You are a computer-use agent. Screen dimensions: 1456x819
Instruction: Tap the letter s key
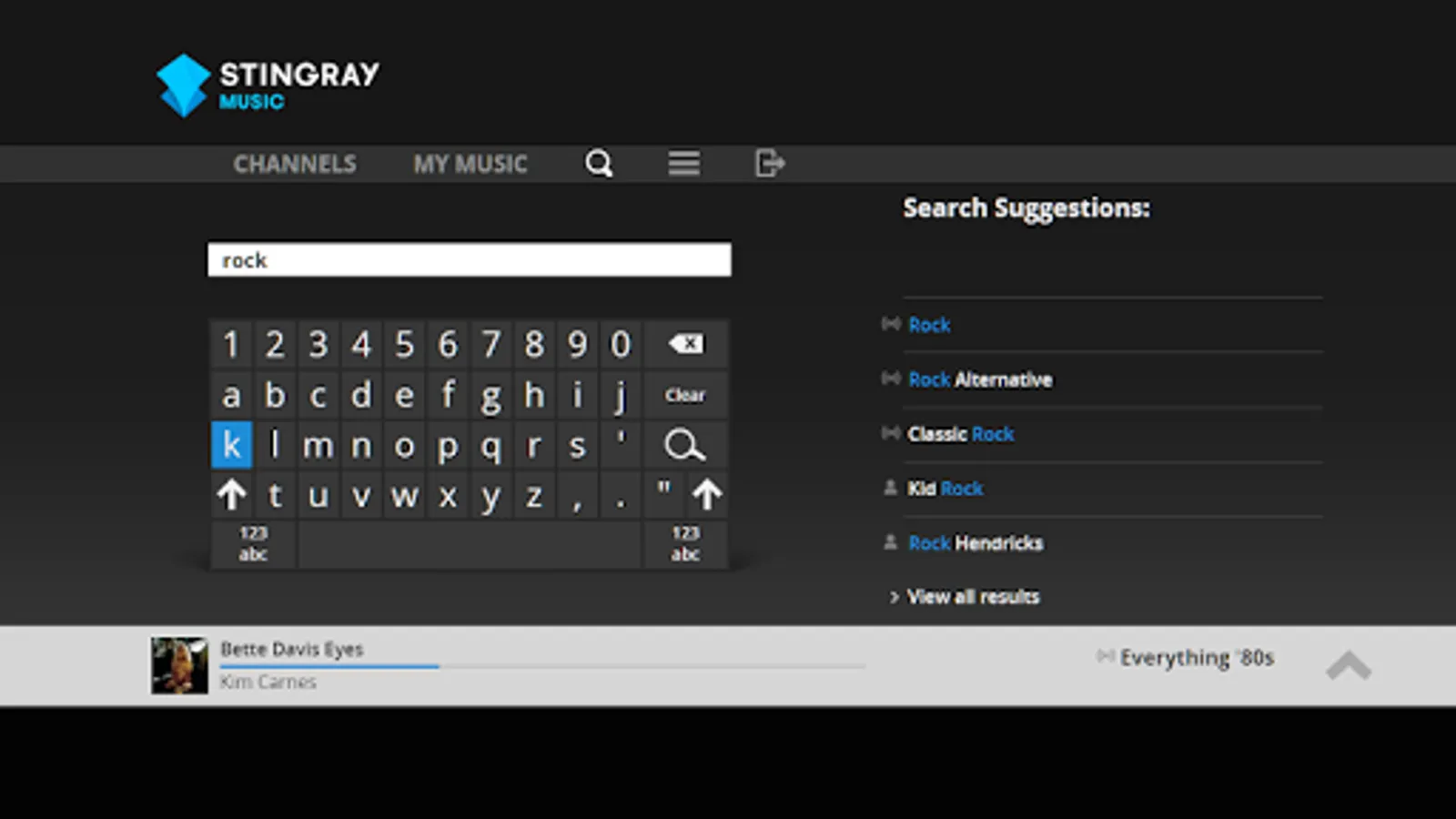pos(578,445)
